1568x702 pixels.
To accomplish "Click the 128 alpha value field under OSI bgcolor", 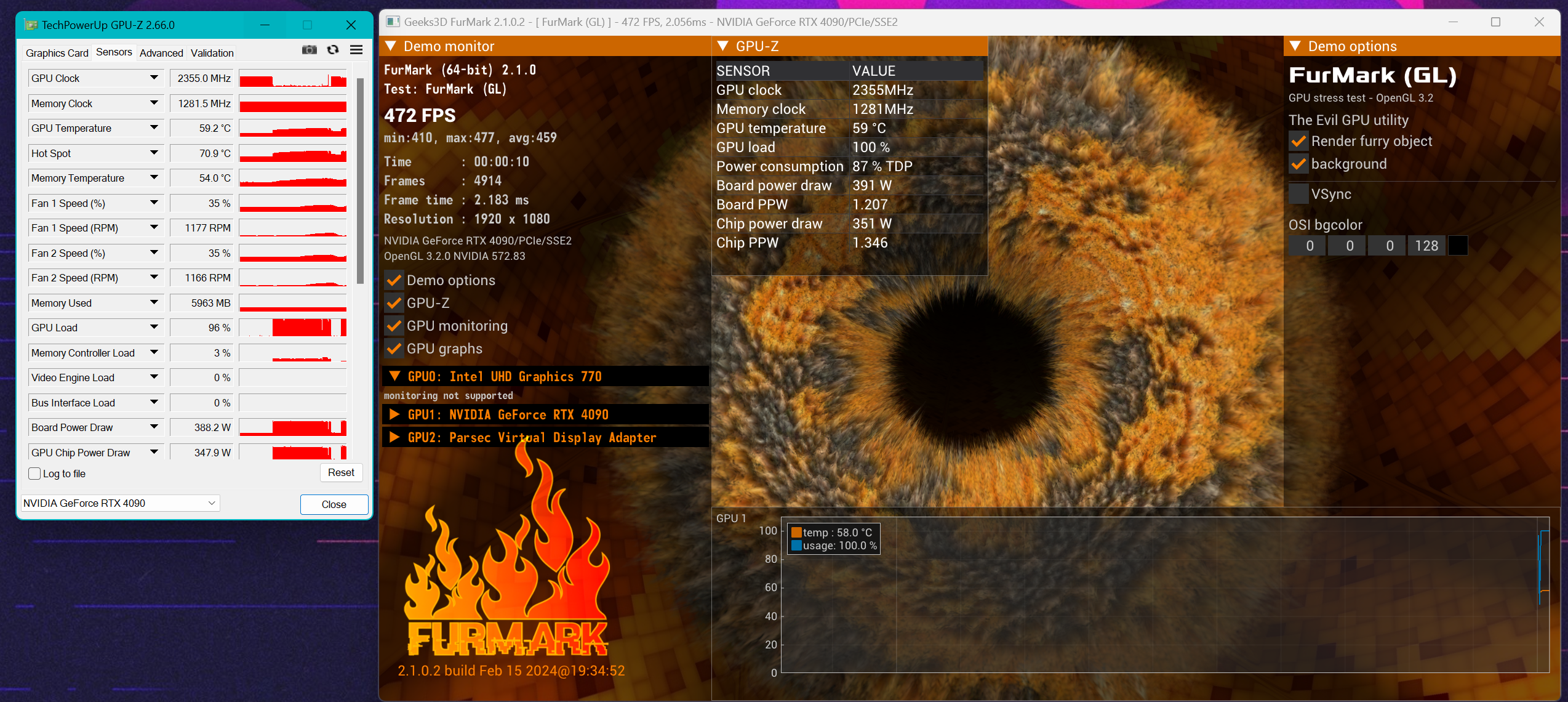I will 1426,245.
